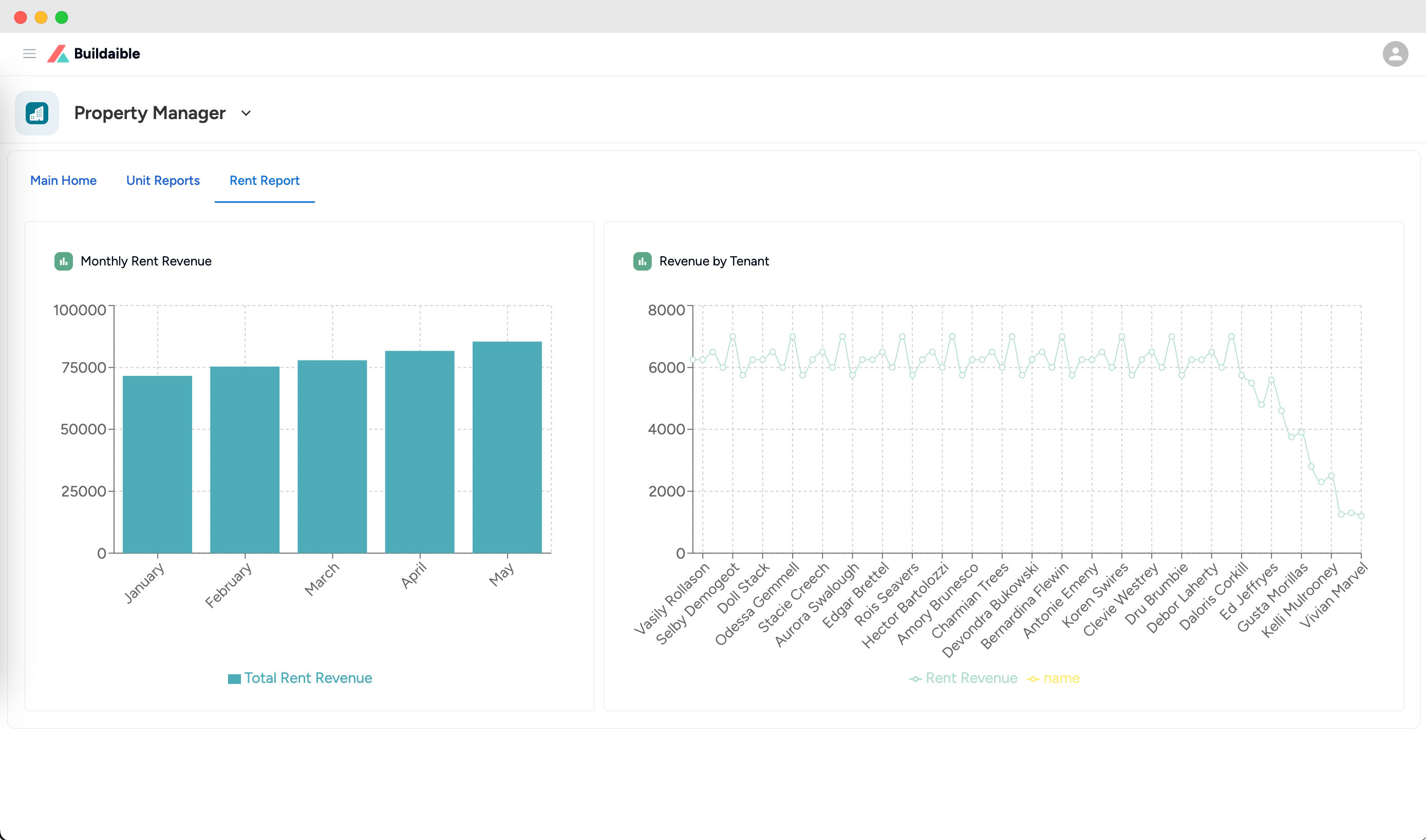Image resolution: width=1426 pixels, height=840 pixels.
Task: Click the March revenue bar
Action: (332, 457)
